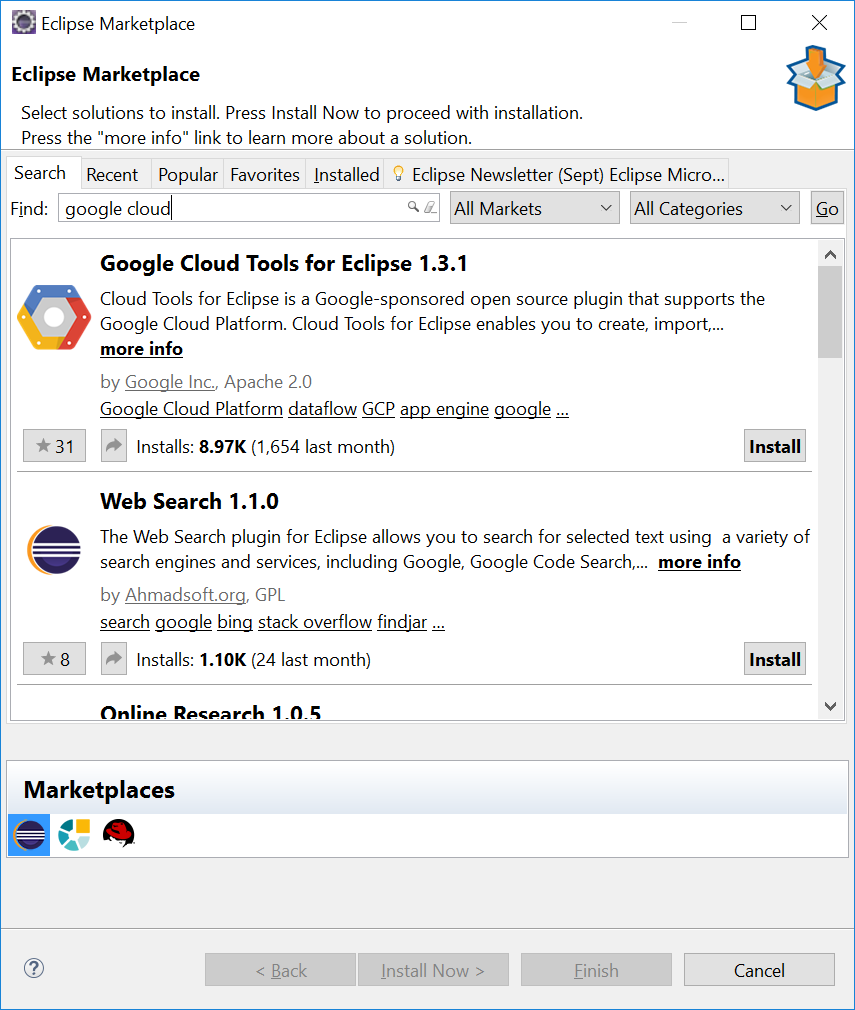This screenshot has height=1010, width=855.
Task: Click the Cancel button
Action: [x=759, y=970]
